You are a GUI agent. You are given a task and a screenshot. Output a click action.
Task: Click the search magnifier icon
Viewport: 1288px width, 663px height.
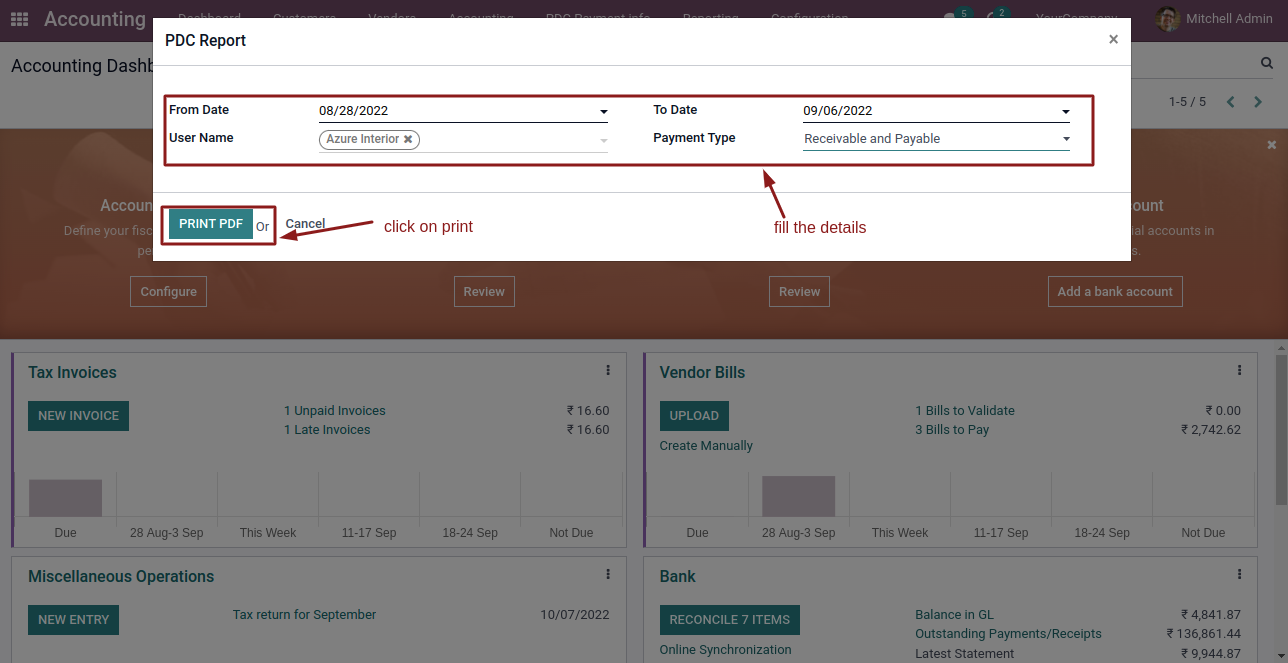tap(1267, 63)
